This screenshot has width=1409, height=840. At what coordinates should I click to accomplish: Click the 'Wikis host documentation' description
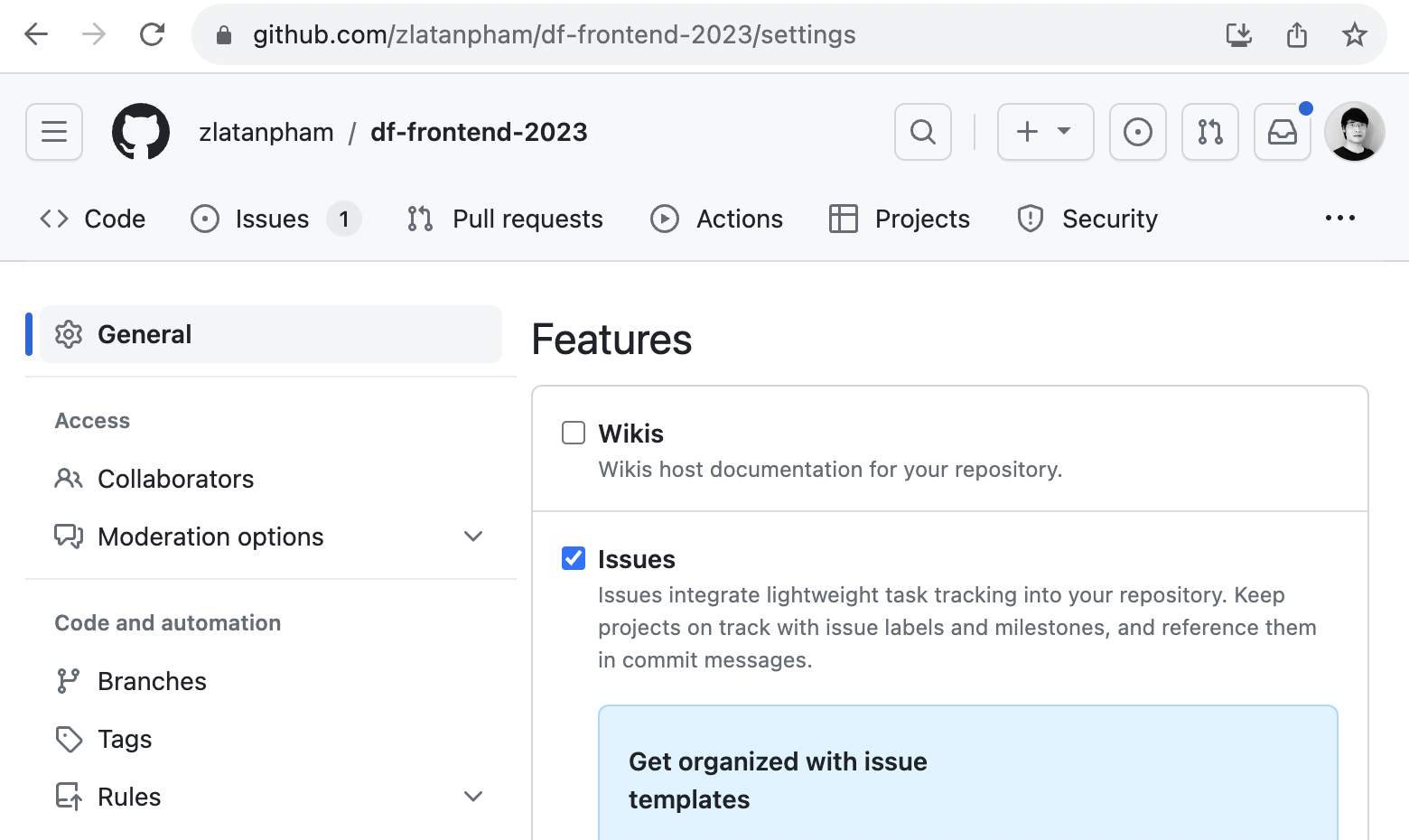point(830,470)
